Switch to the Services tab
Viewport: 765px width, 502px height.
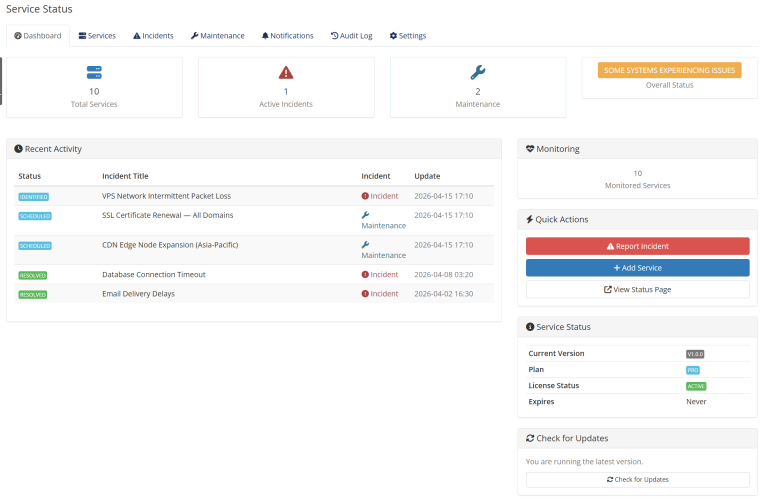tap(97, 36)
